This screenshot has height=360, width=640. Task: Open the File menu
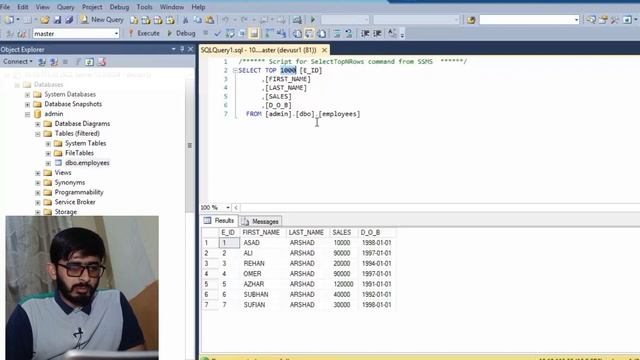click(x=5, y=7)
